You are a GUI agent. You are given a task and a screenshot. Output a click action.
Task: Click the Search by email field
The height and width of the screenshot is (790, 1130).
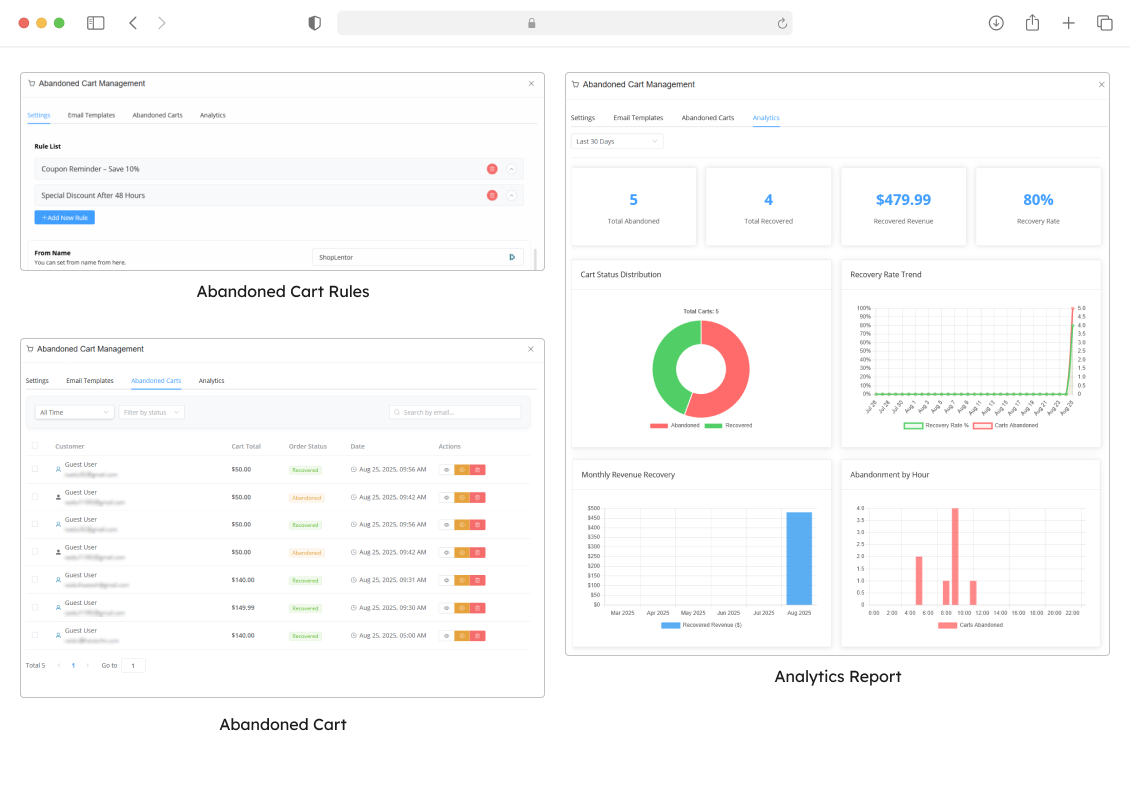[458, 412]
